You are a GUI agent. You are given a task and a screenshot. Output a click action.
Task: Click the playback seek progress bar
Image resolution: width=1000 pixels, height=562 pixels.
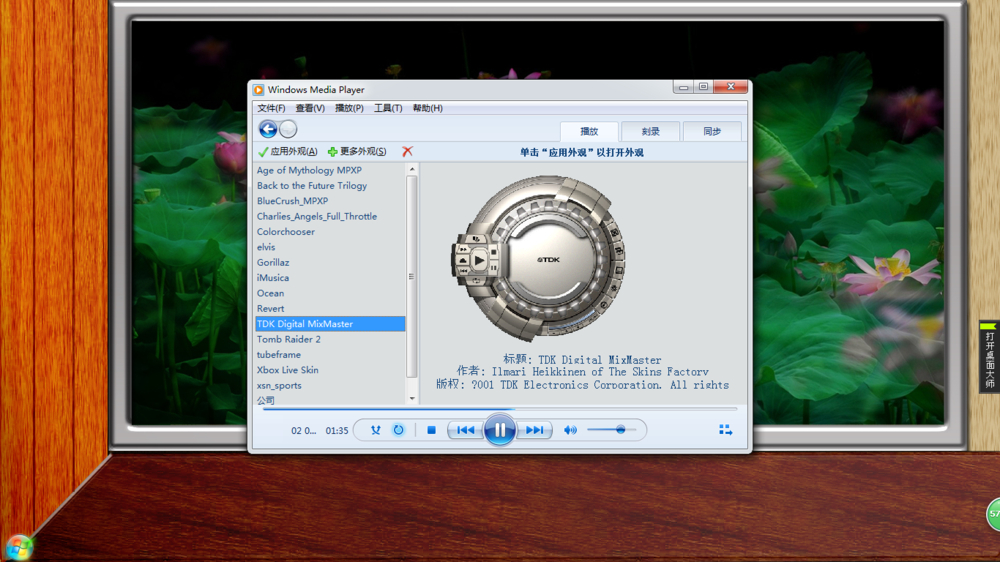pos(499,409)
